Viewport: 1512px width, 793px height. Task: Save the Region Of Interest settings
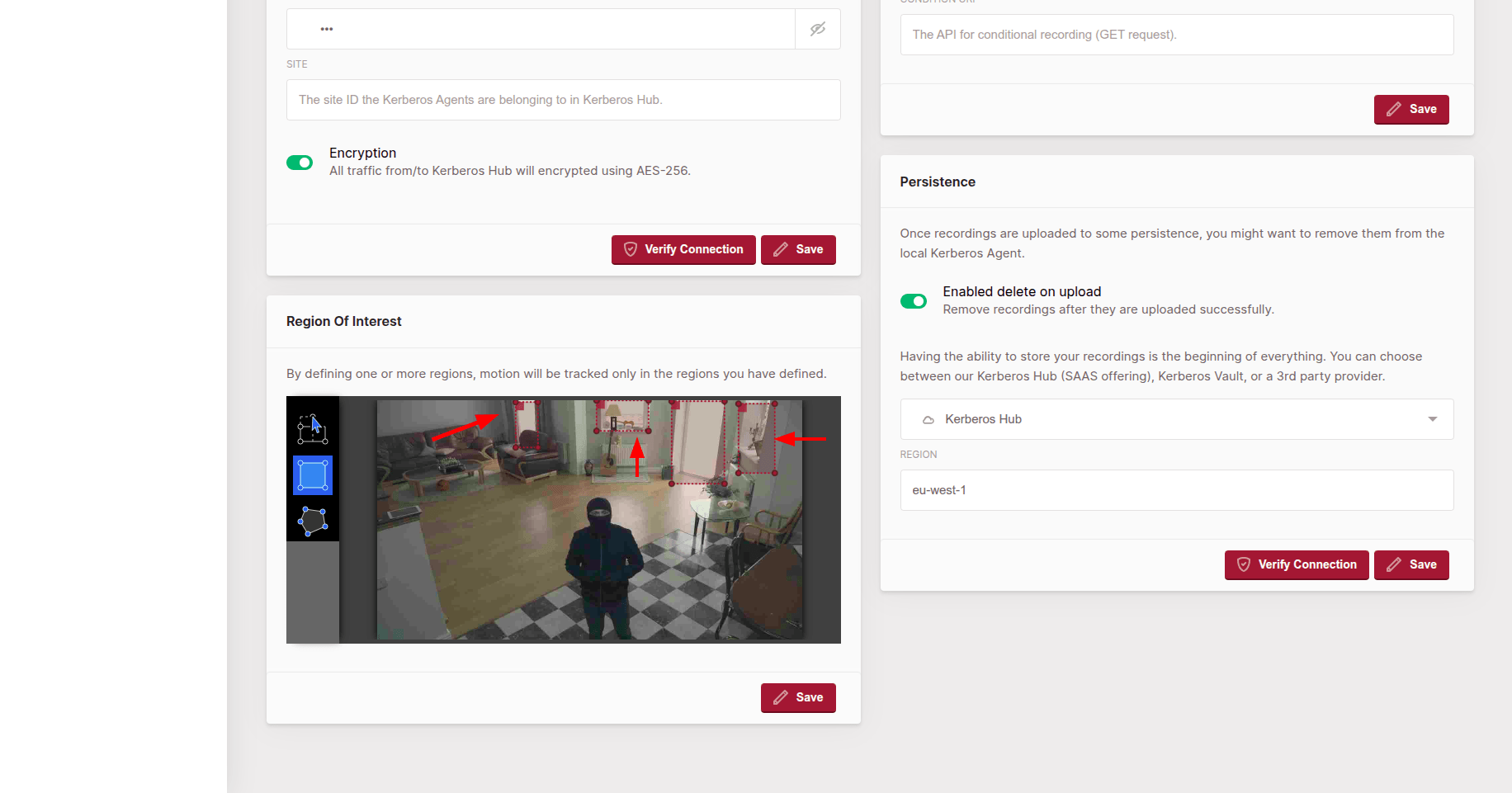point(798,697)
